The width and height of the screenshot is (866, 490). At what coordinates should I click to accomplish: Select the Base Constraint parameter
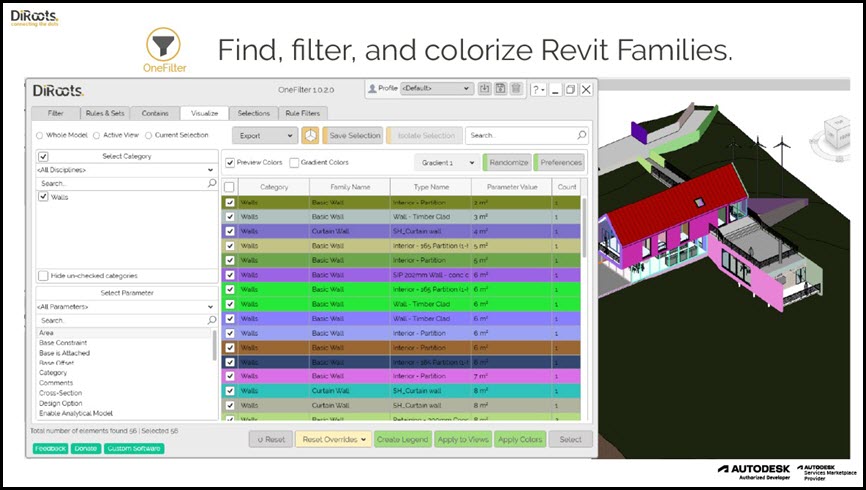point(124,343)
